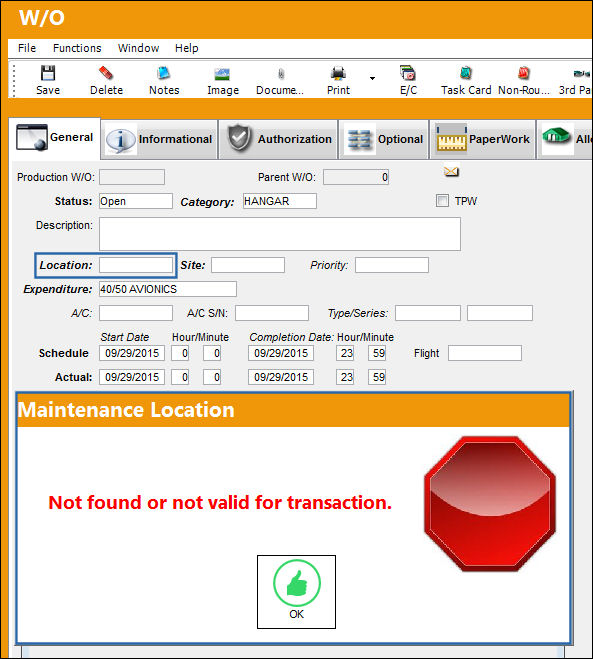This screenshot has width=593, height=659.
Task: Click the A/C input field
Action: (x=136, y=313)
